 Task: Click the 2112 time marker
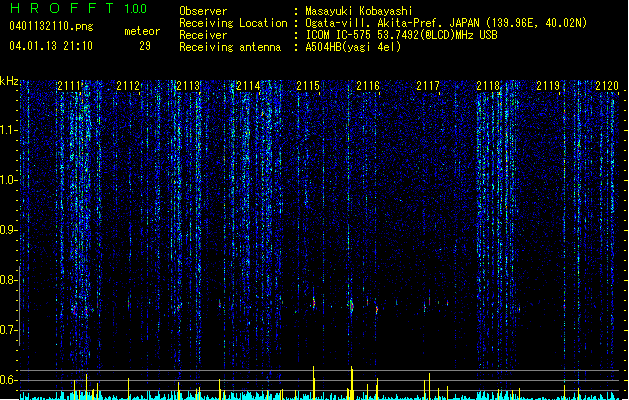128,86
